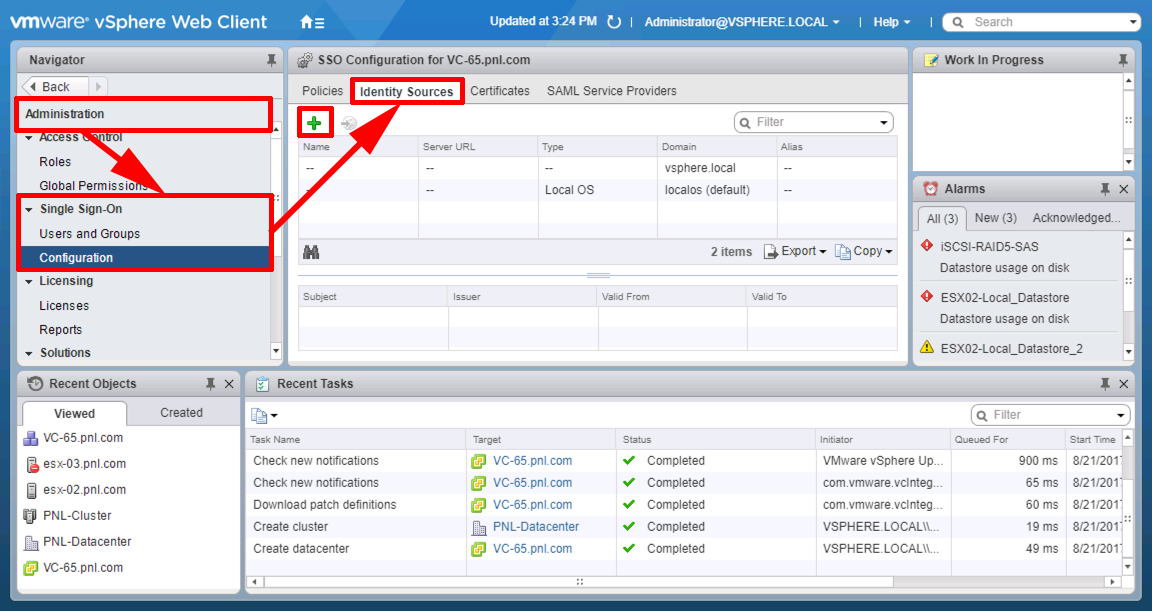
Task: Click the magnifier icon in top Search box
Action: tap(958, 22)
